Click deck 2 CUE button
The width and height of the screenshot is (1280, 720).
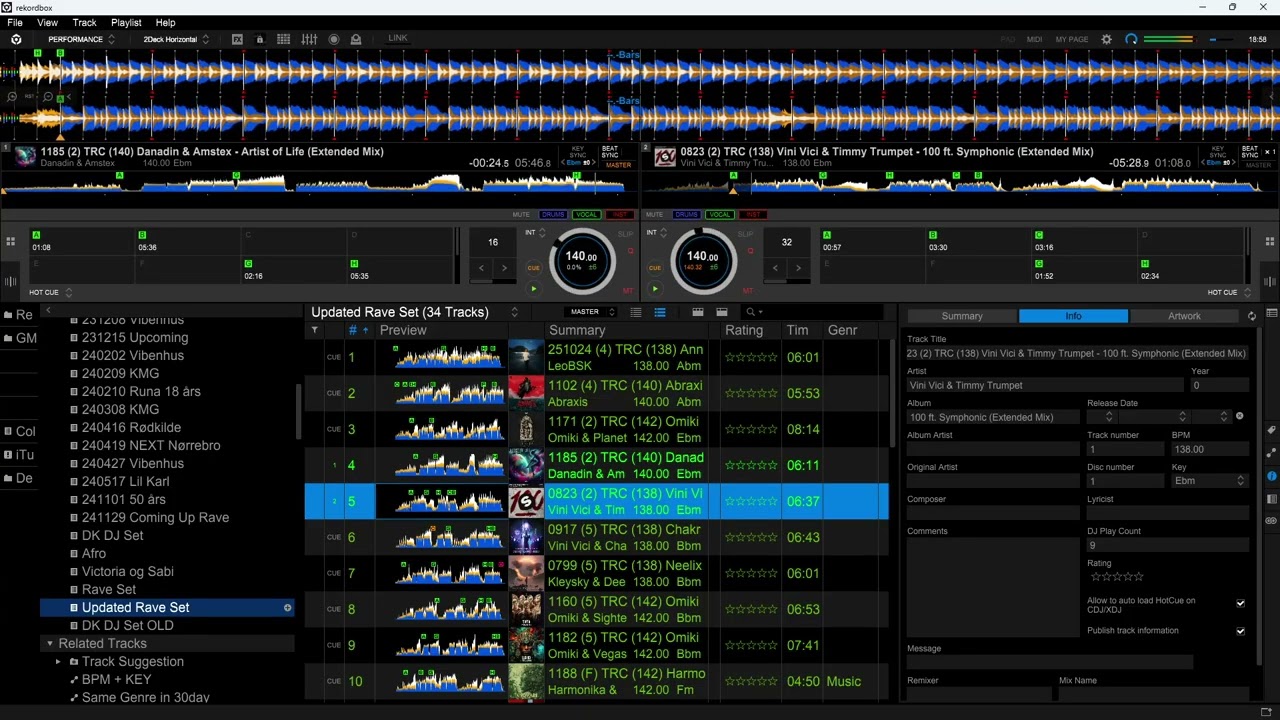(655, 268)
